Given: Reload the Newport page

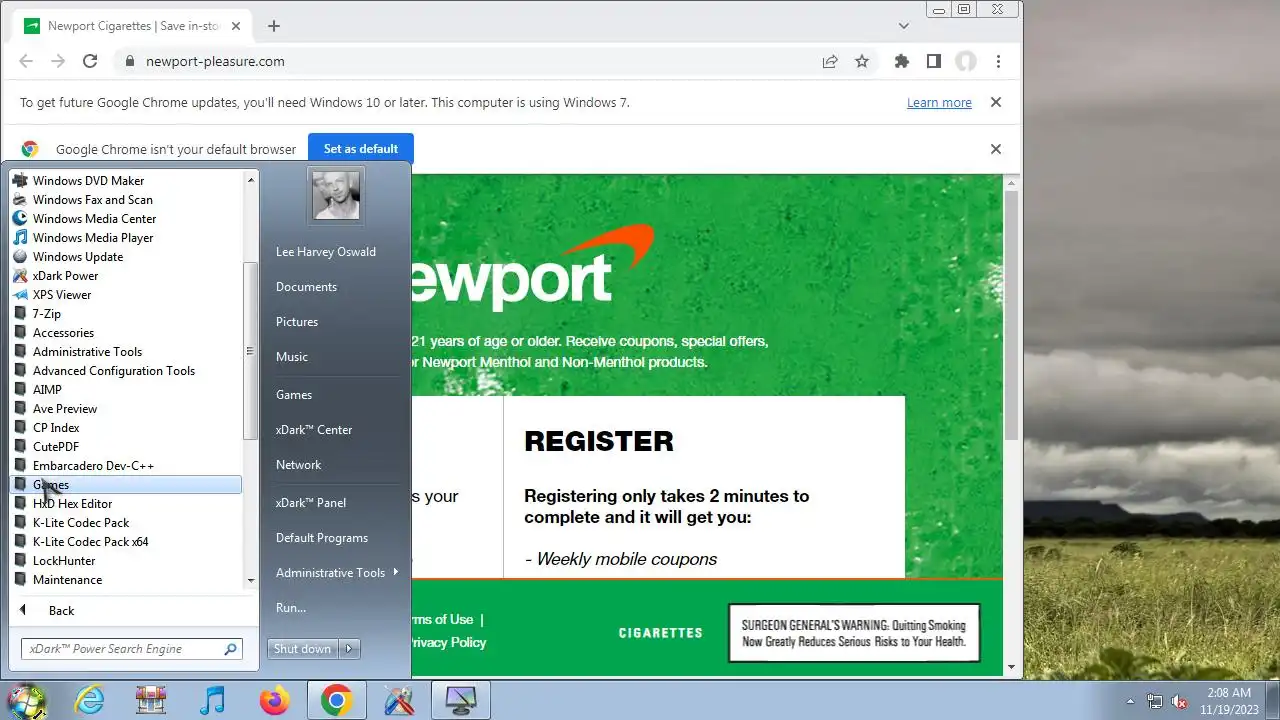Looking at the screenshot, I should click(90, 61).
